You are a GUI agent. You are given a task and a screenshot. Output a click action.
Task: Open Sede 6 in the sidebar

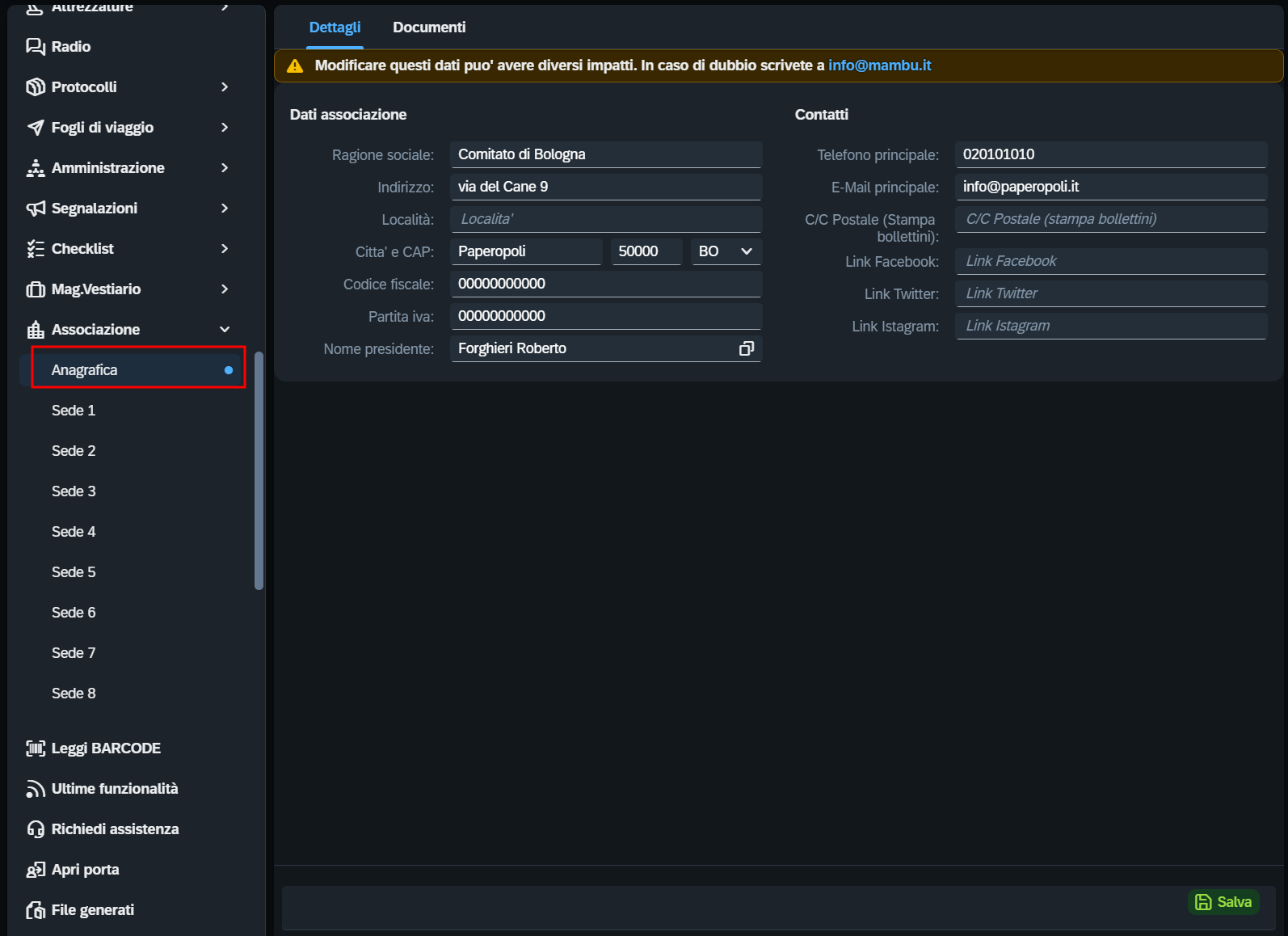(74, 613)
